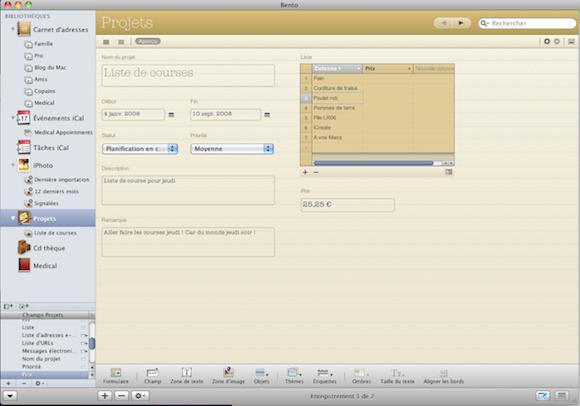Click the Remarque text area
This screenshot has width=580, height=406.
(x=188, y=242)
